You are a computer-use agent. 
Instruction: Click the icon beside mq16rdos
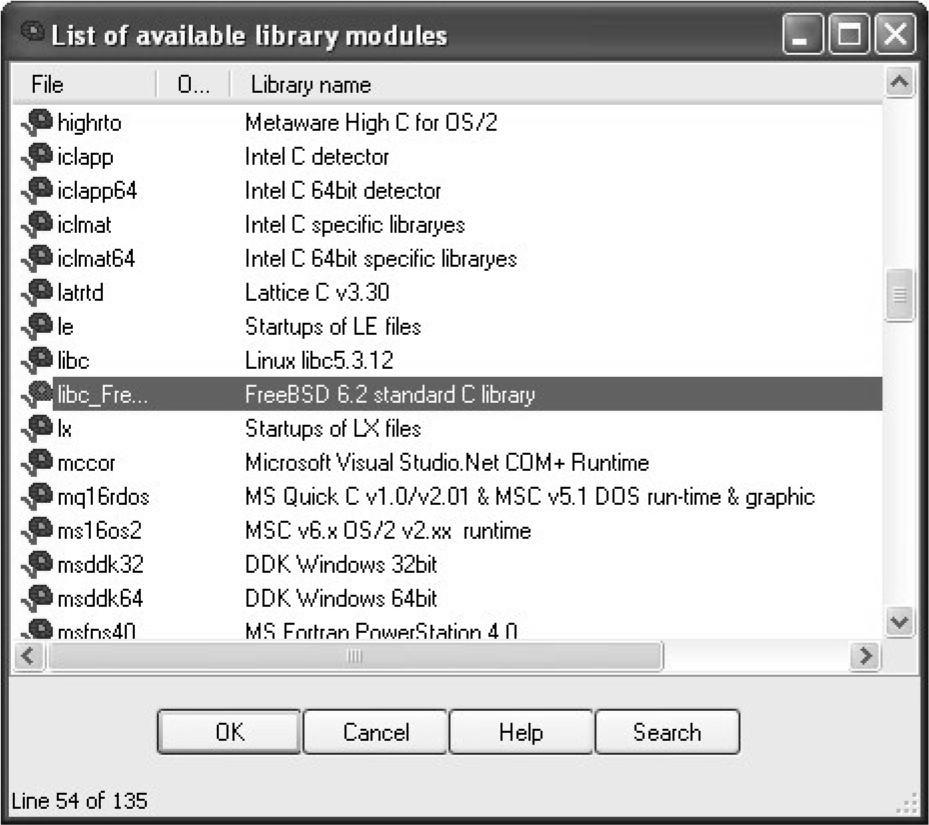pos(37,496)
